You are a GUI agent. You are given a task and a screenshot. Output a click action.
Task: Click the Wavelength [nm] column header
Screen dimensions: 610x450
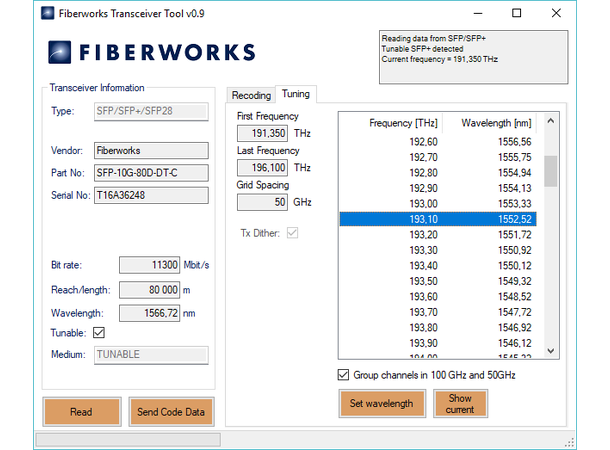[x=490, y=123]
